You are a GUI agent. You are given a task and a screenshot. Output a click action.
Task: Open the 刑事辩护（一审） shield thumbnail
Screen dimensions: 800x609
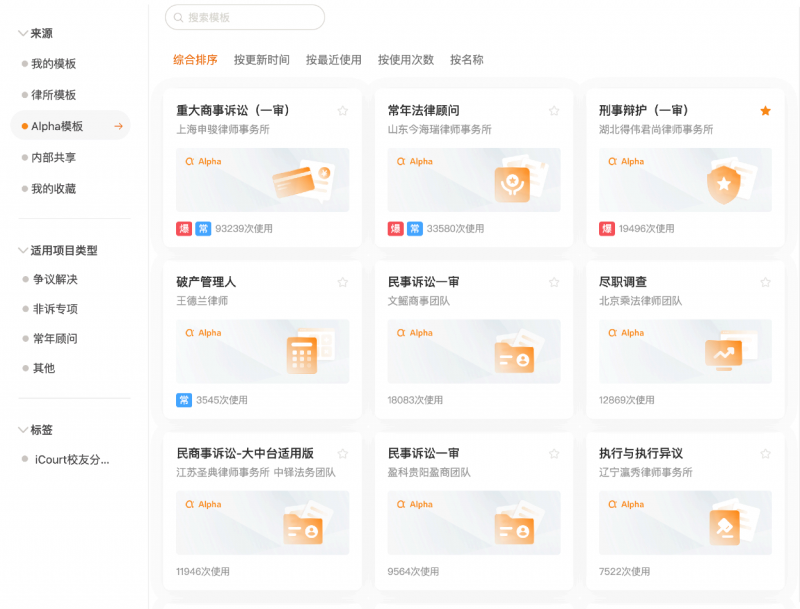tap(685, 180)
